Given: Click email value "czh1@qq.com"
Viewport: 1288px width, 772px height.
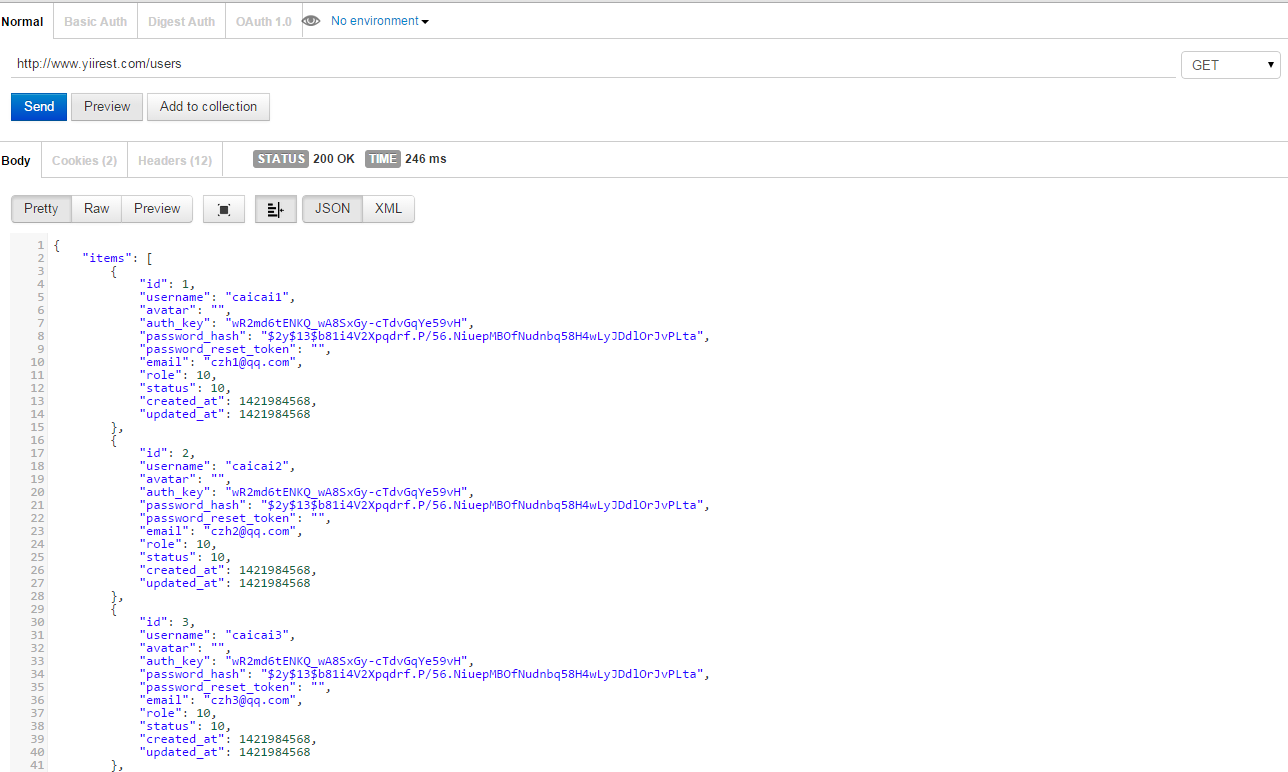Looking at the screenshot, I should (x=250, y=362).
